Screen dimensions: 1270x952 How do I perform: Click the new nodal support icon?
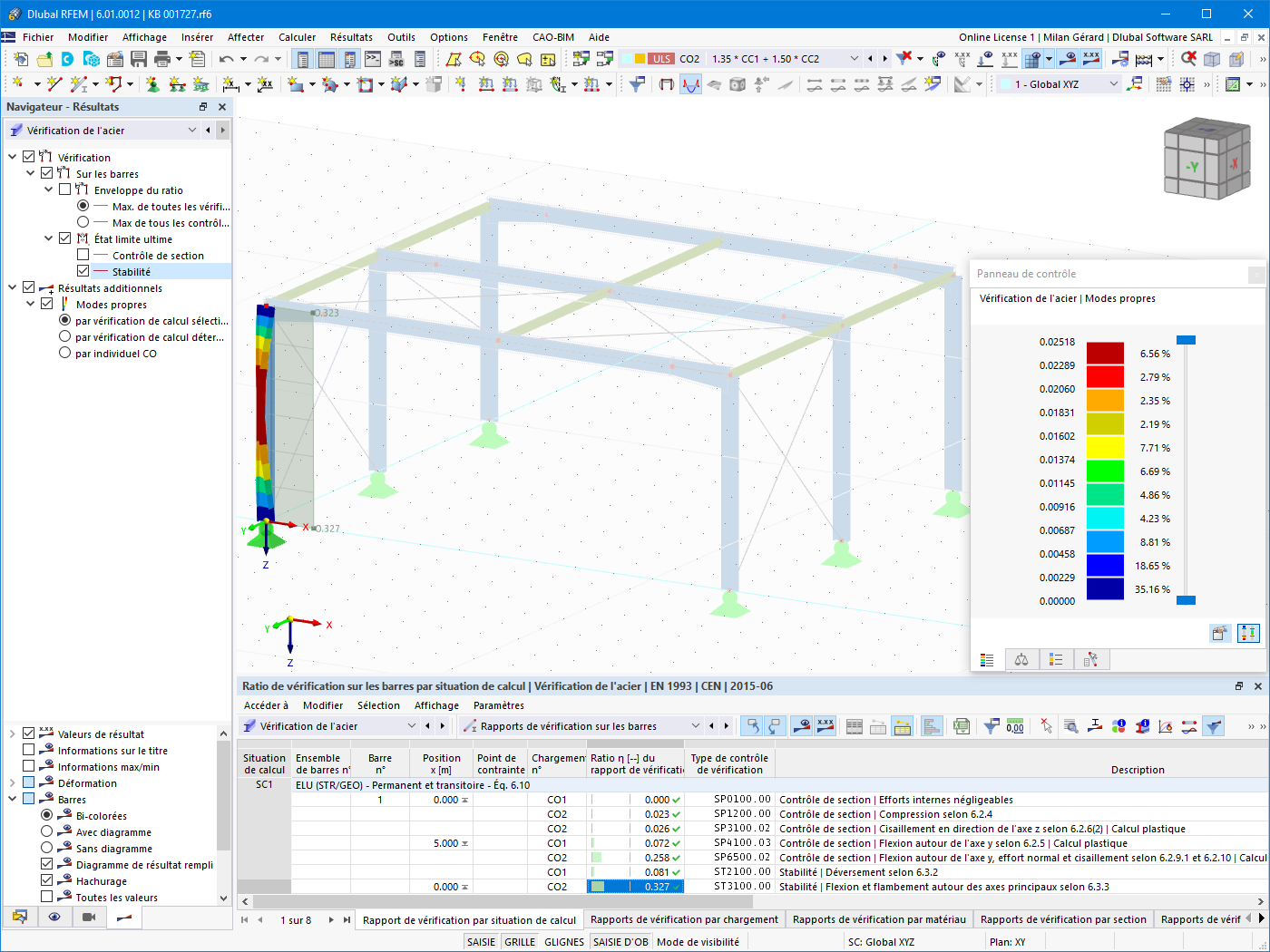152,84
